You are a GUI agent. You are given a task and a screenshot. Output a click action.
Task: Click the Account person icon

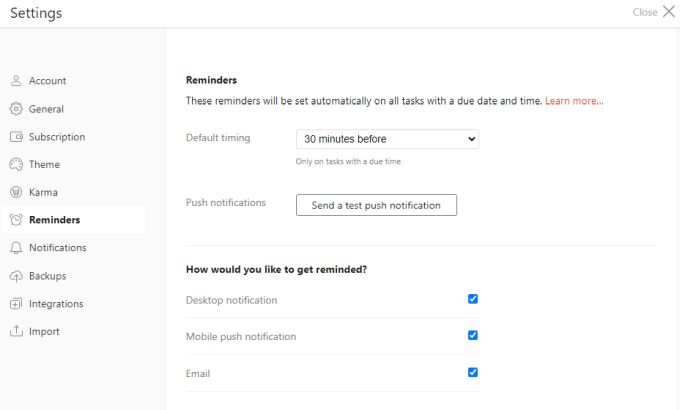16,81
